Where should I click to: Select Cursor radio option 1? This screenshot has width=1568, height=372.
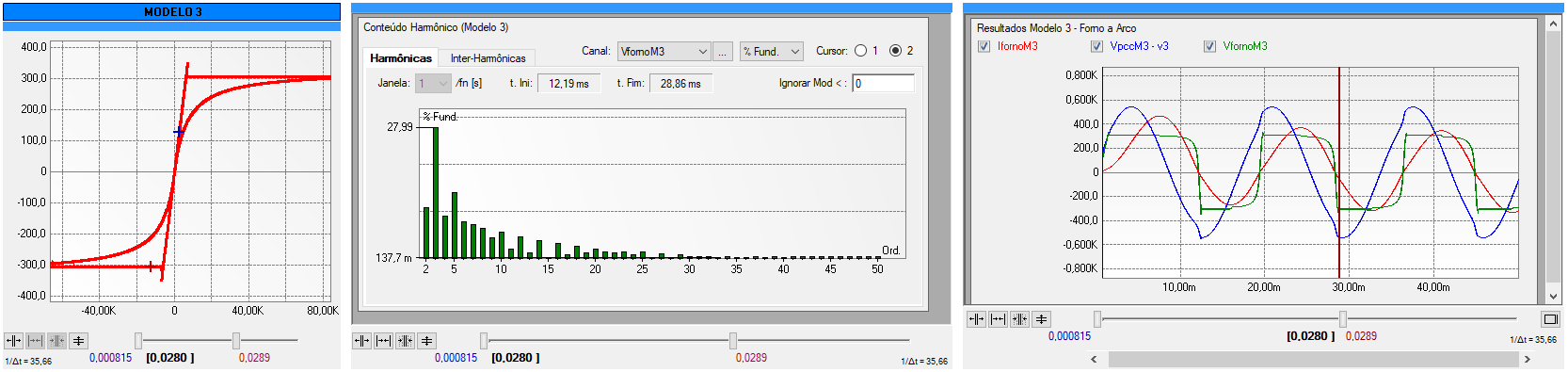[x=860, y=51]
